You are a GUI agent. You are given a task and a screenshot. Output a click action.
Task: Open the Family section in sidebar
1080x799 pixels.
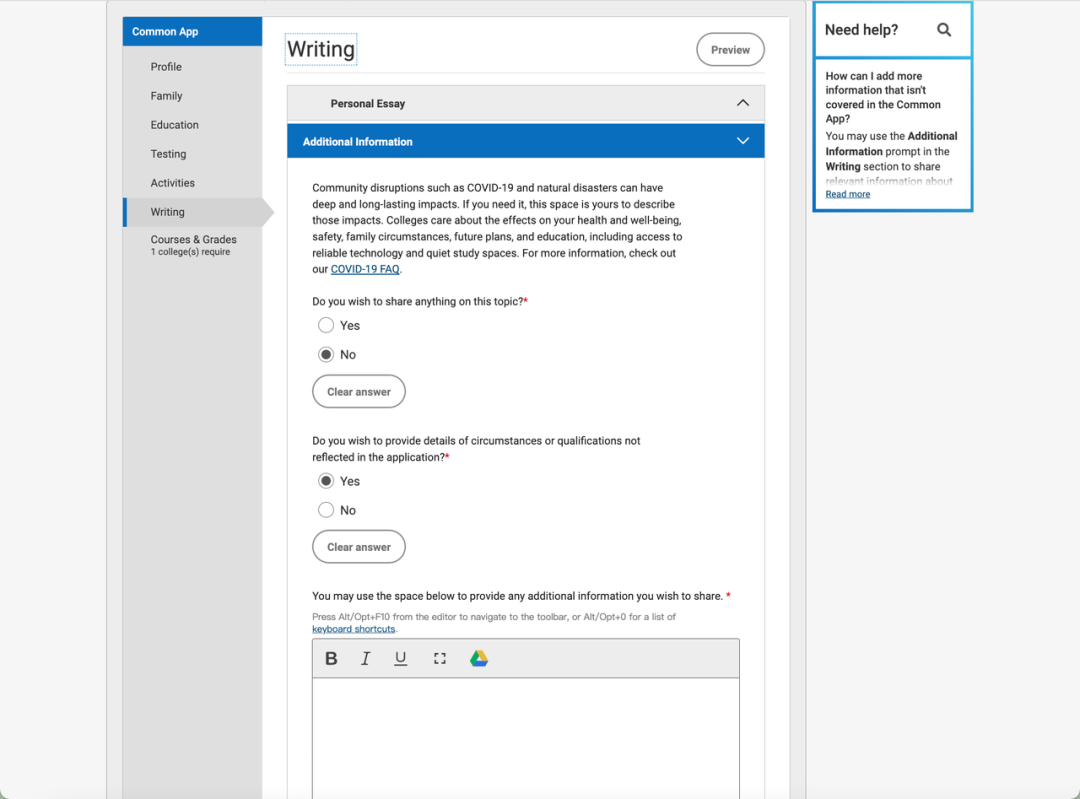tap(167, 96)
